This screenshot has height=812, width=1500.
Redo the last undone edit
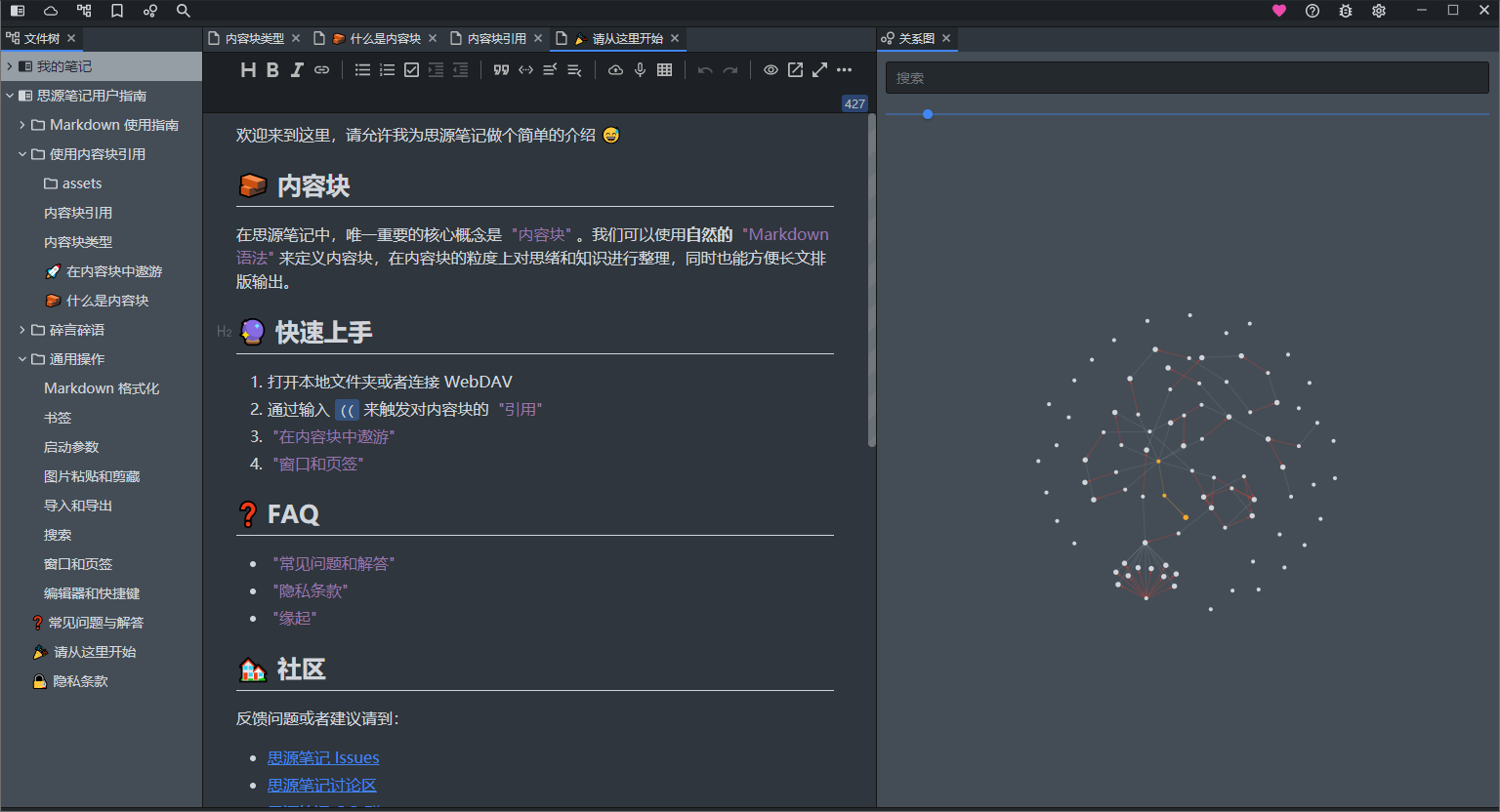[729, 69]
